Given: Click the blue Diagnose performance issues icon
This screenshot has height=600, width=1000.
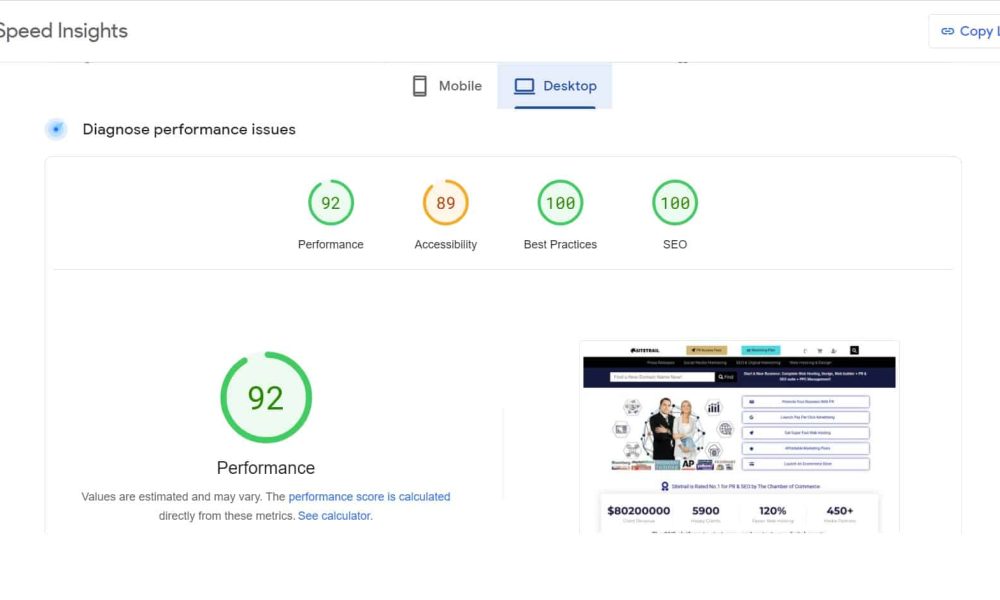Looking at the screenshot, I should coord(57,129).
